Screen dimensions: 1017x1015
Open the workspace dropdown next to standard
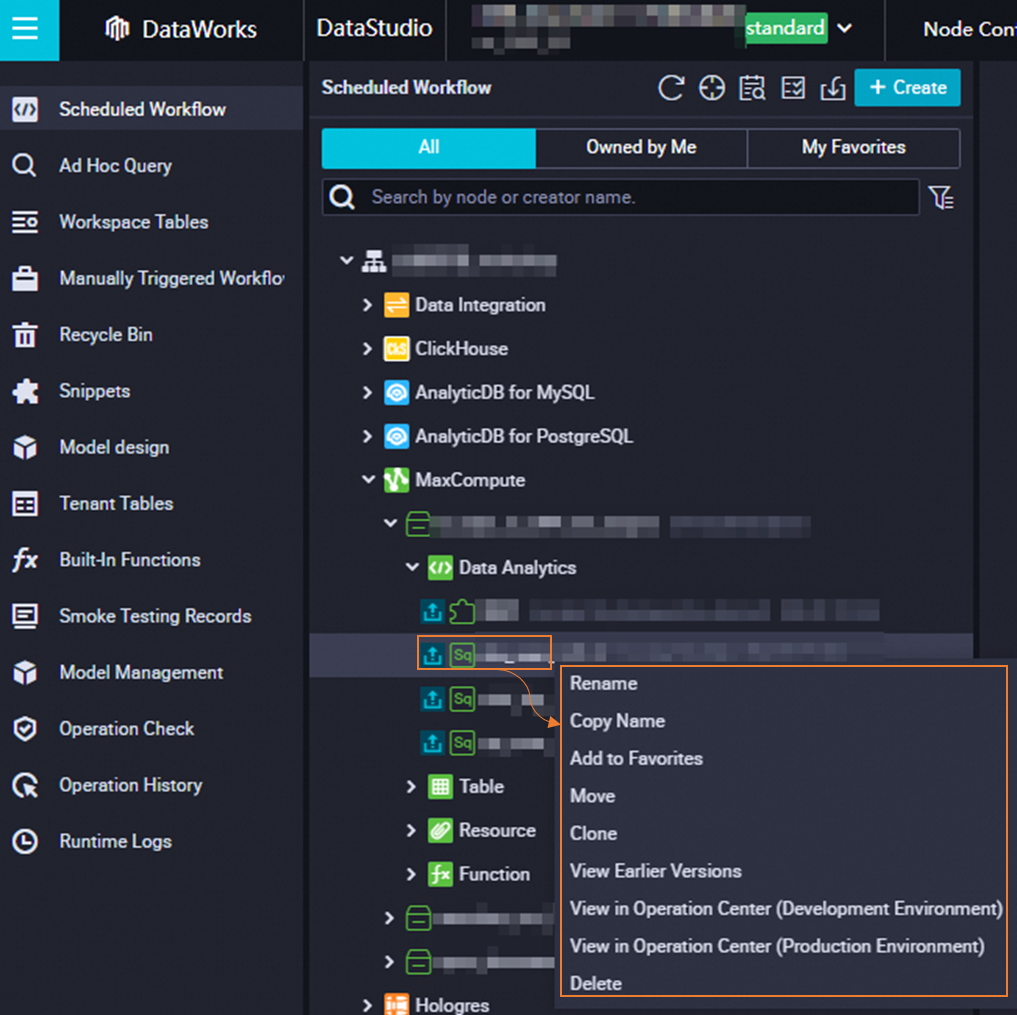[x=844, y=29]
